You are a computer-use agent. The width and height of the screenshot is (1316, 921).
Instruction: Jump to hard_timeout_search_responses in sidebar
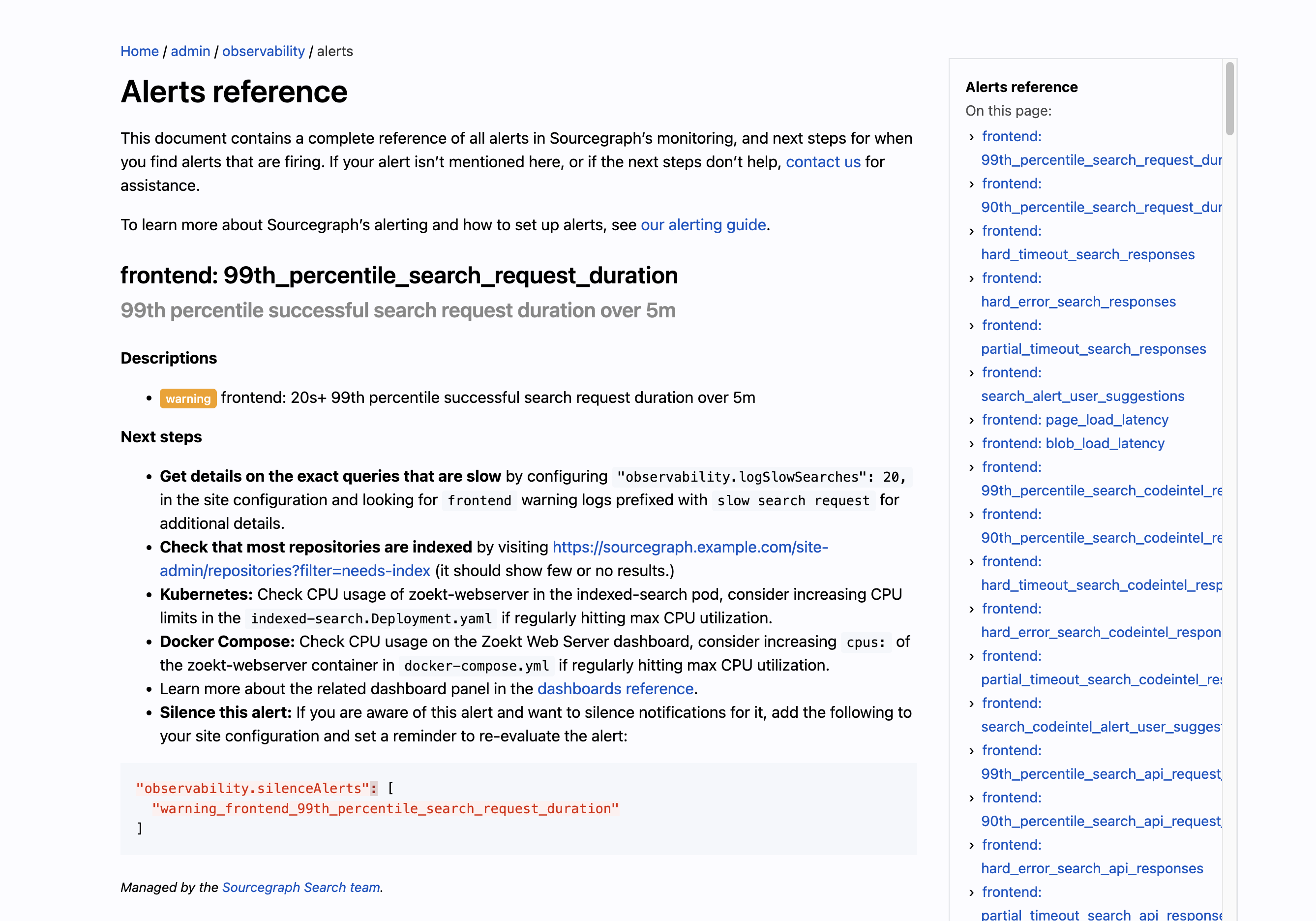pyautogui.click(x=1088, y=243)
